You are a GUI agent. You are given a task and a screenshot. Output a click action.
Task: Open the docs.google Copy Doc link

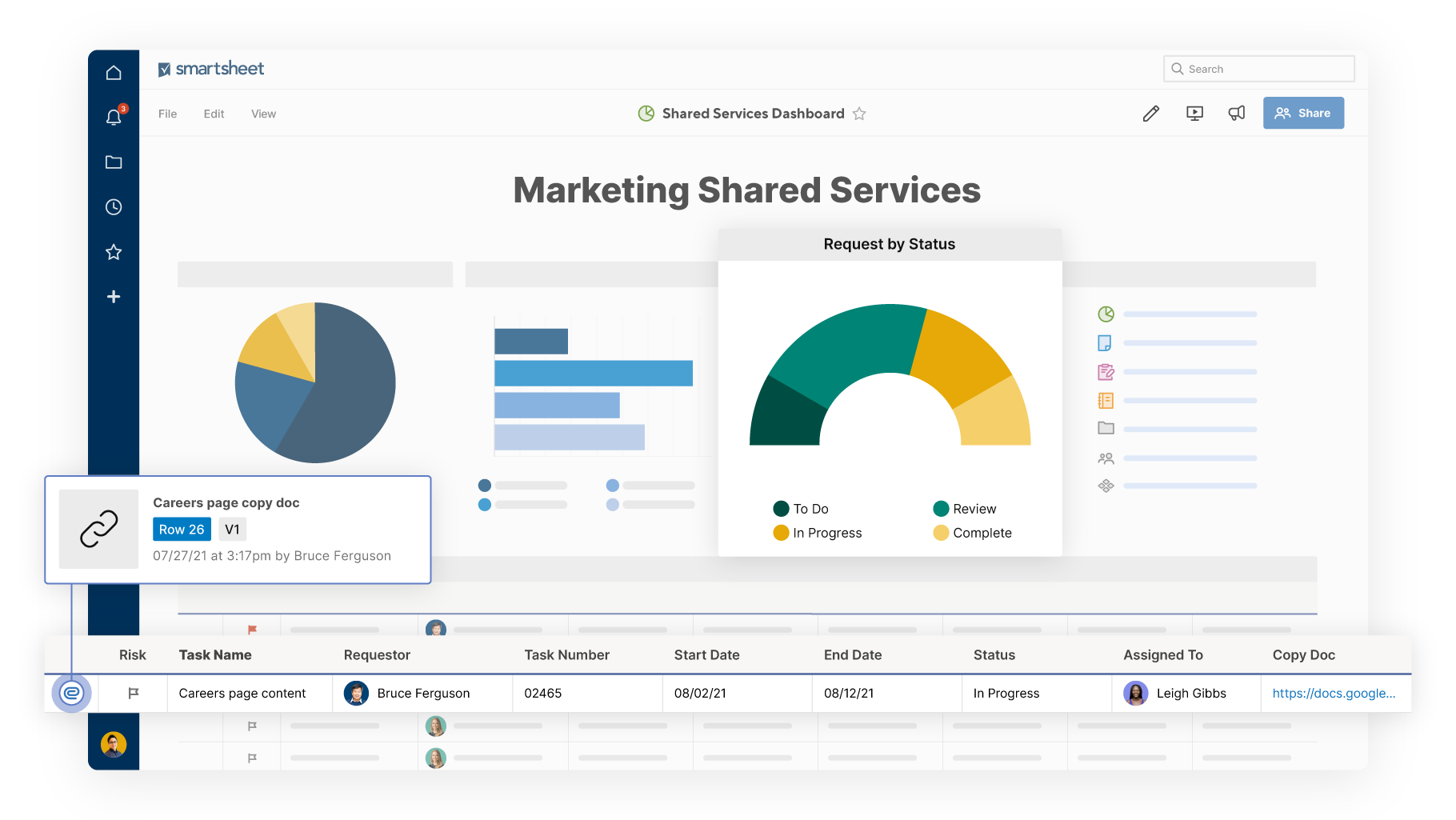pyautogui.click(x=1334, y=693)
